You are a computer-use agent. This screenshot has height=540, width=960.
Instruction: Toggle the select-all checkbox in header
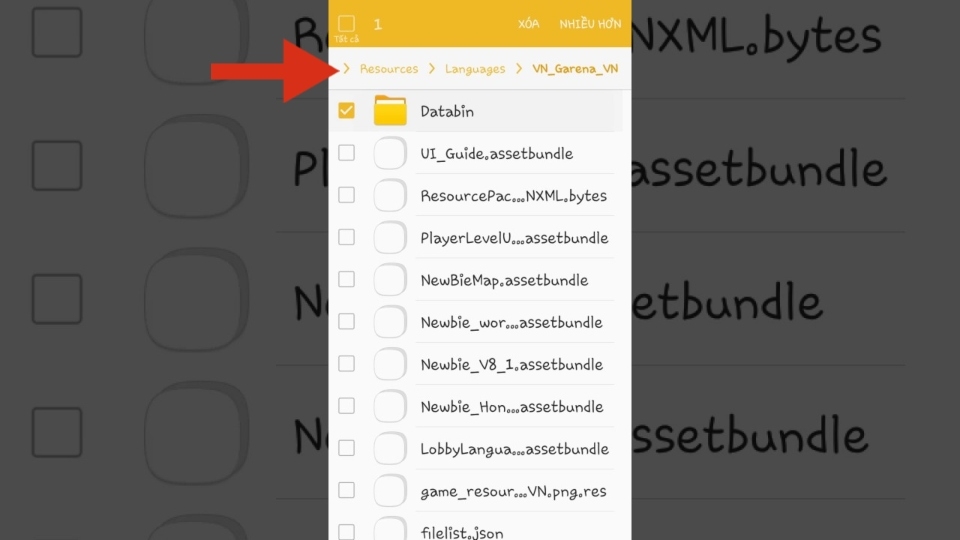(347, 24)
